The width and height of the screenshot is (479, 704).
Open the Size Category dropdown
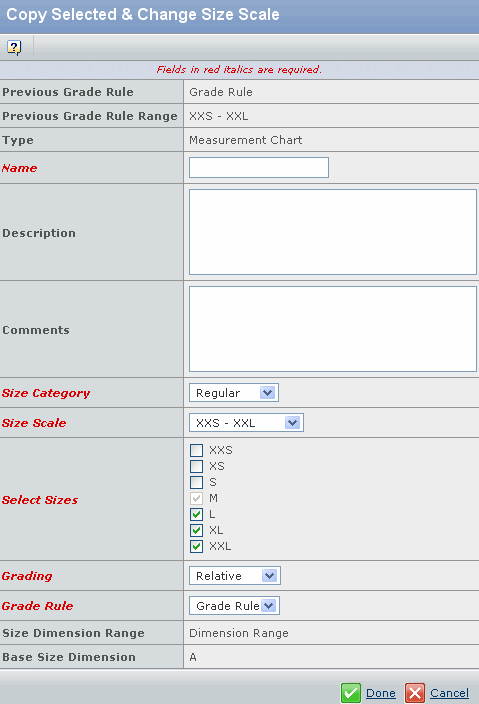coord(234,393)
